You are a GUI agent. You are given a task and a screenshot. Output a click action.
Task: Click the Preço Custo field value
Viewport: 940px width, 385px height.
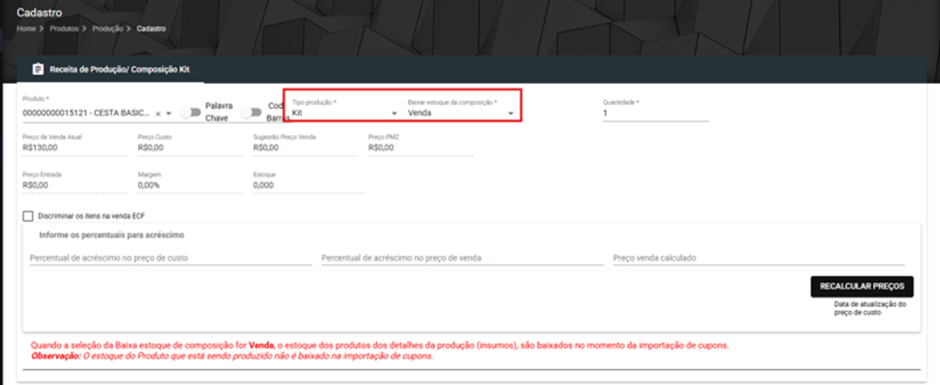150,148
